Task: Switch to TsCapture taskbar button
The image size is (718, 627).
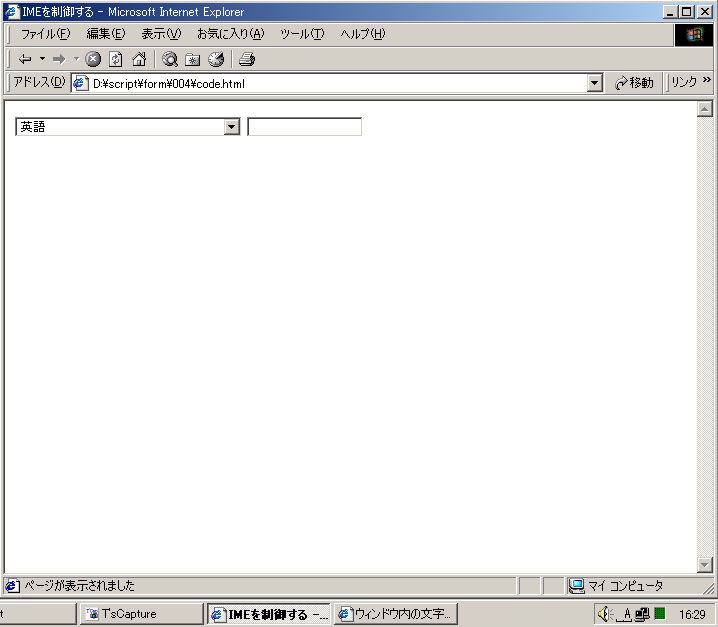Action: tap(141, 614)
